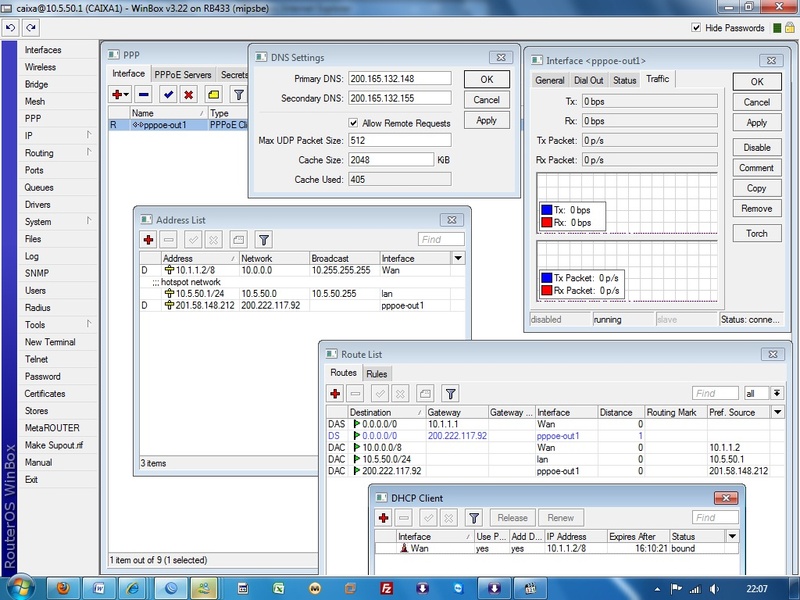The image size is (800, 600).
Task: Click the Torch button in interface window
Action: tap(756, 233)
